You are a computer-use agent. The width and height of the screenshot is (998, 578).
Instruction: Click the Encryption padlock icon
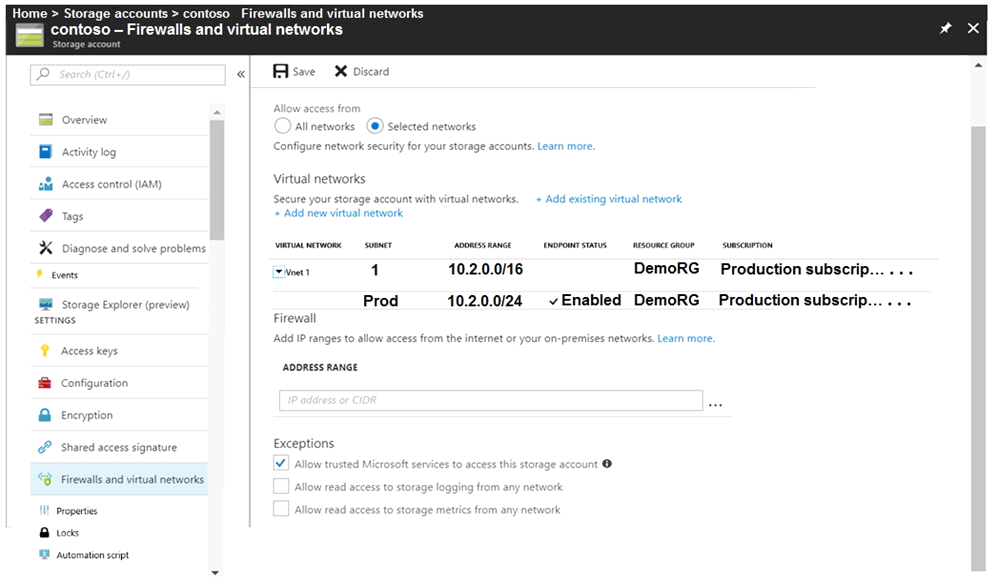click(x=45, y=415)
